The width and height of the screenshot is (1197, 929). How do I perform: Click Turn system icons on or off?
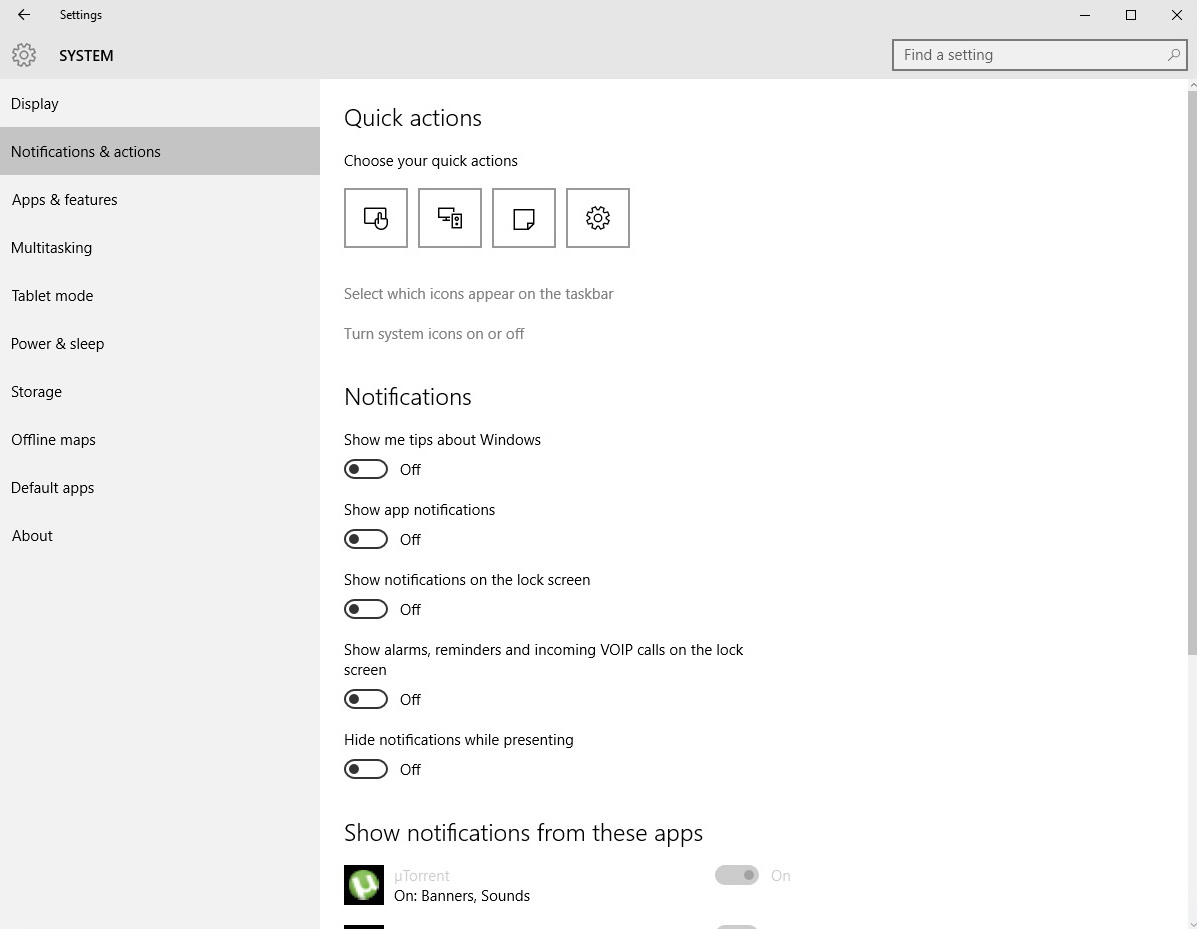pos(434,334)
